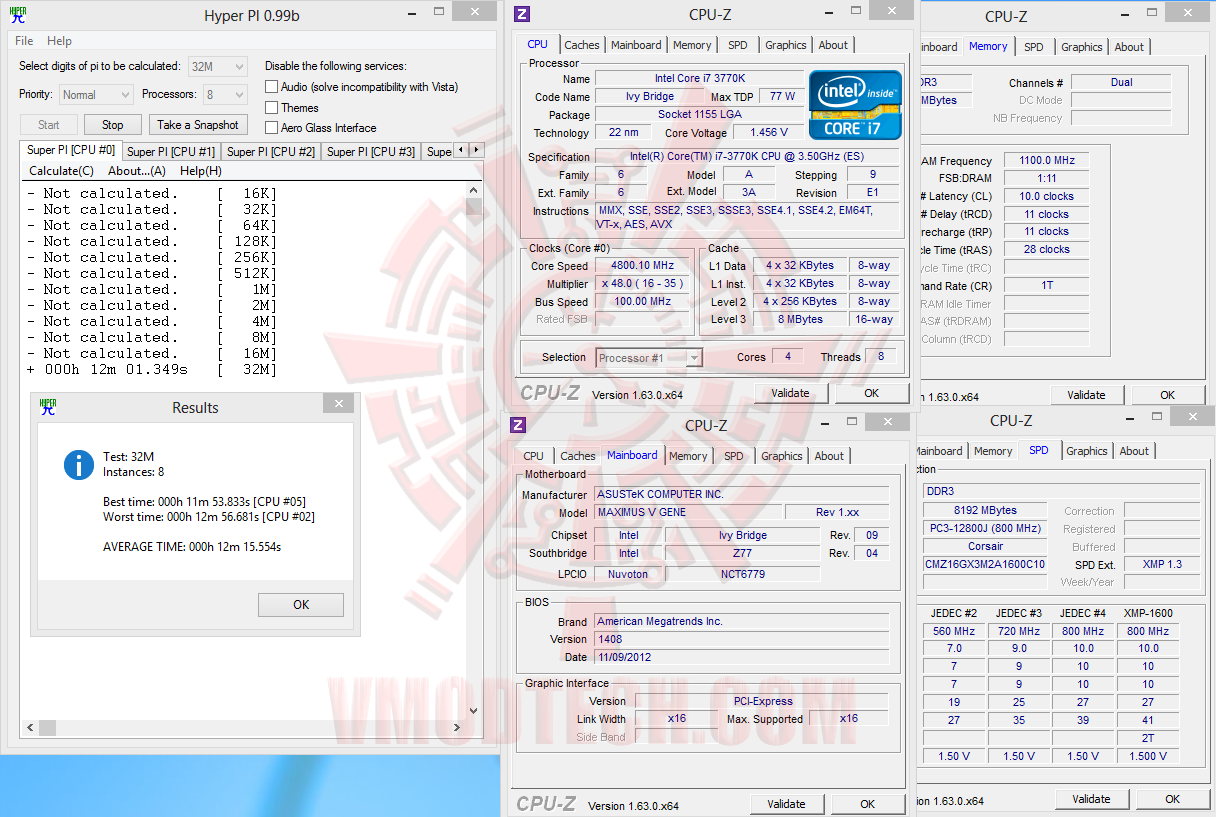Click the Model MAXIMUS V GENE field
Screen dimensions: 1216x817
[688, 512]
